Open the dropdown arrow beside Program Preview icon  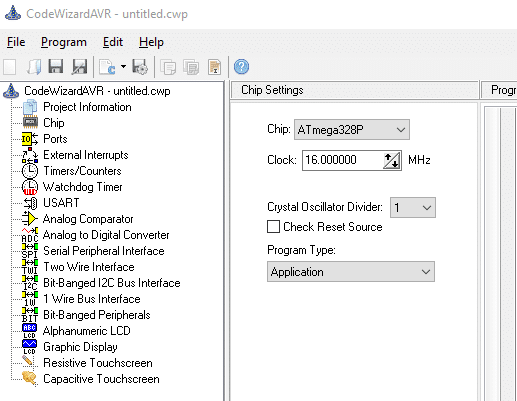(x=123, y=67)
